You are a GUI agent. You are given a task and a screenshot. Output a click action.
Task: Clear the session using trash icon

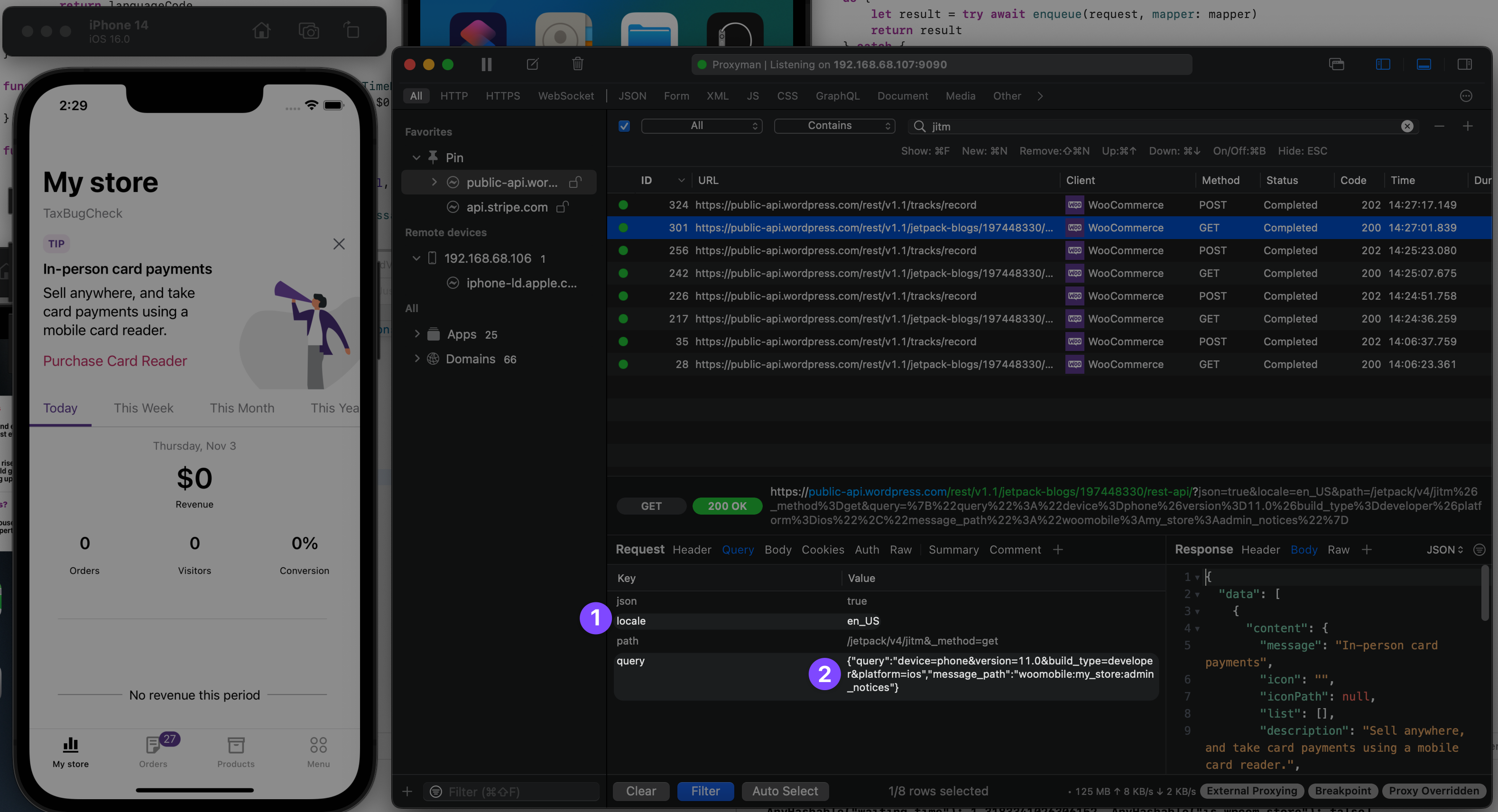click(577, 64)
